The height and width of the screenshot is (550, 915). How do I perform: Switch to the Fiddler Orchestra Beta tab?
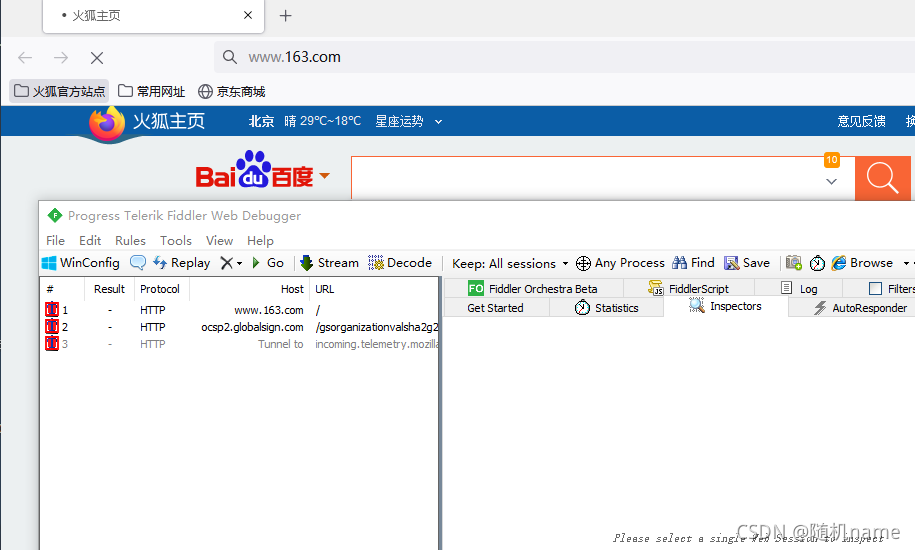[533, 289]
